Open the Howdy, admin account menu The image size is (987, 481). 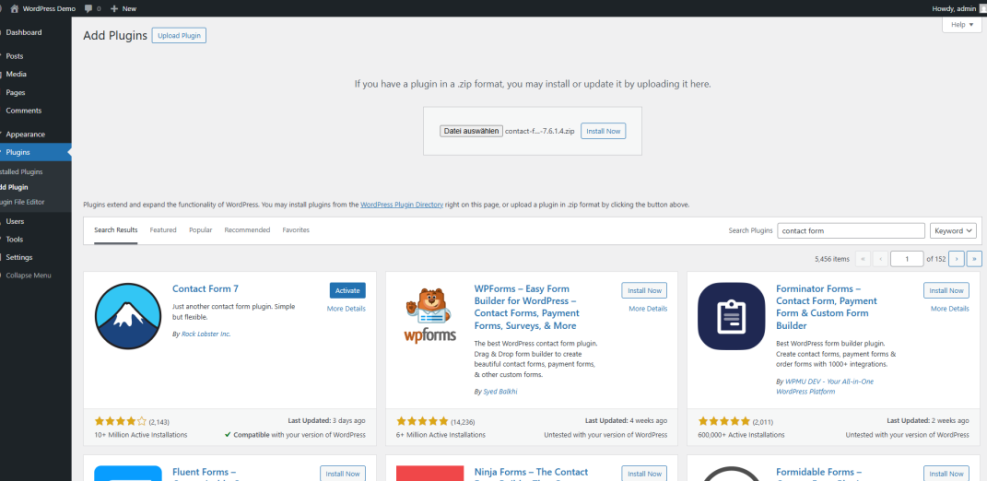(x=957, y=9)
